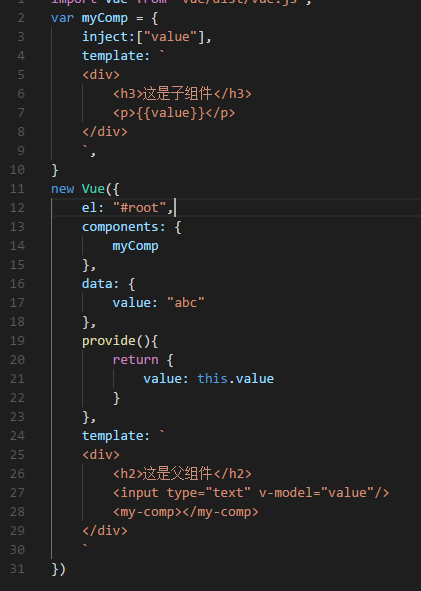Click line number 27 in gutter
This screenshot has width=421, height=591.
[17, 493]
